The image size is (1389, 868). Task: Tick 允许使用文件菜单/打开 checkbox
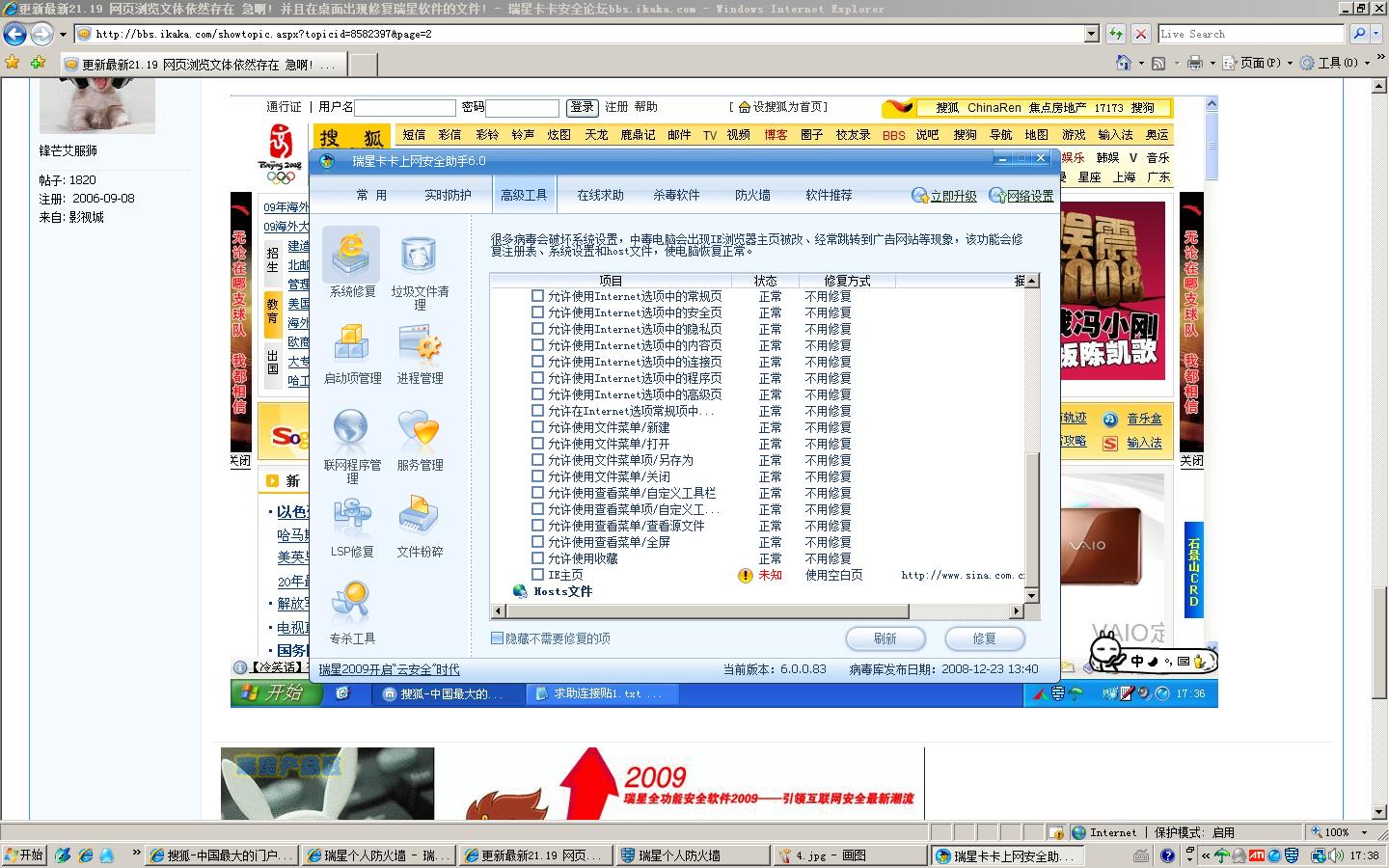click(538, 444)
